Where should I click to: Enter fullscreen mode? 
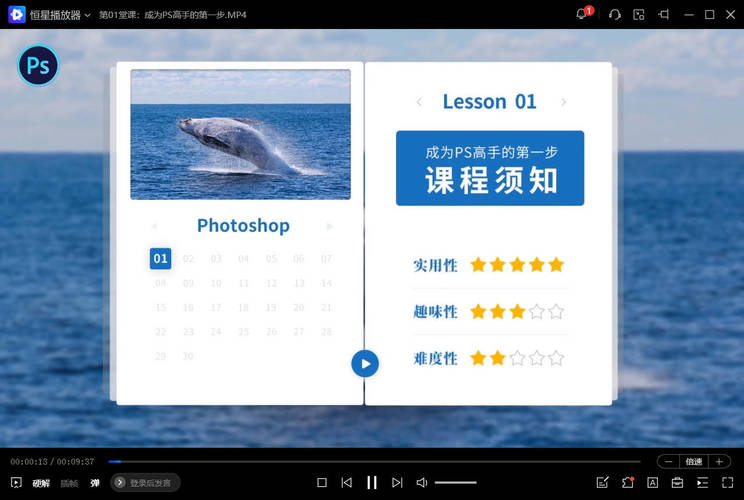[x=727, y=482]
